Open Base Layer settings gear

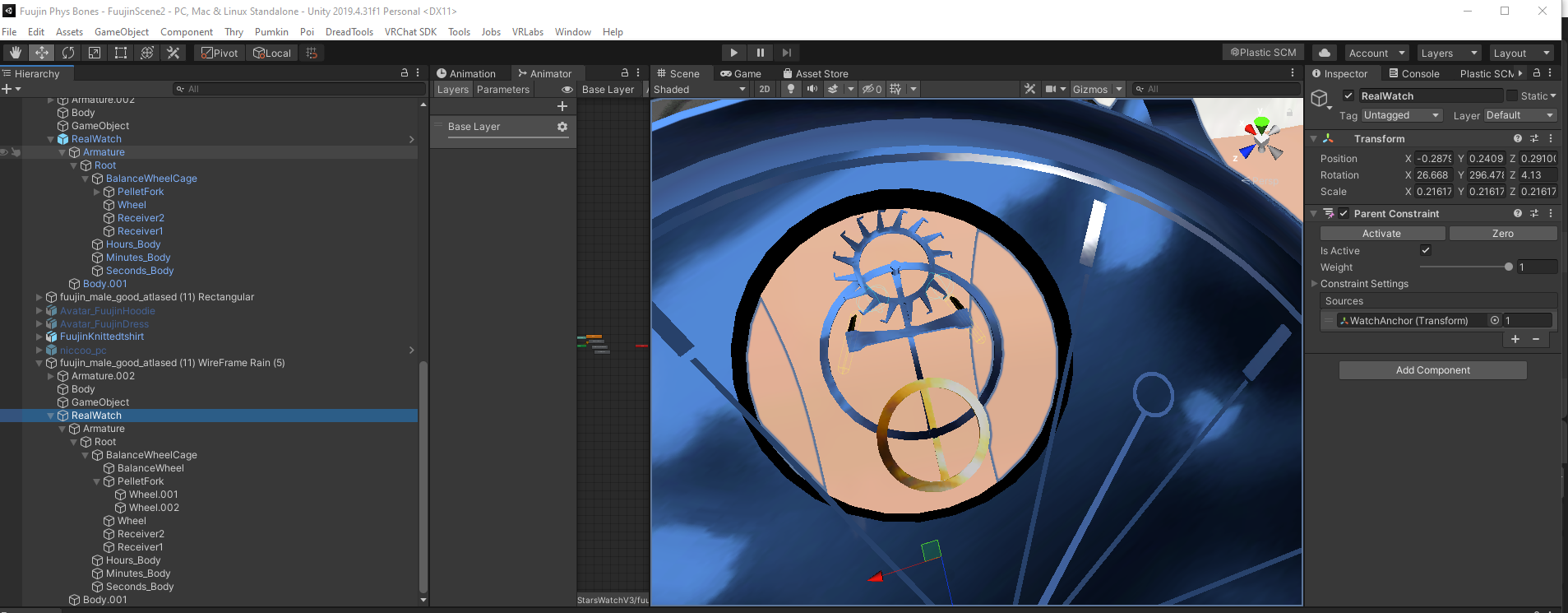(x=562, y=127)
